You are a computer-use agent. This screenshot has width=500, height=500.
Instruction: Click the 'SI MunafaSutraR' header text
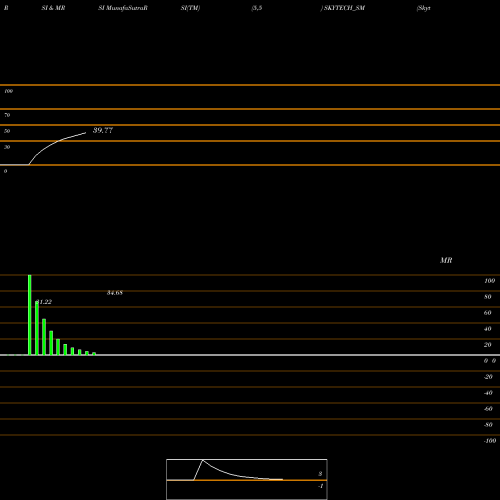pos(123,8)
